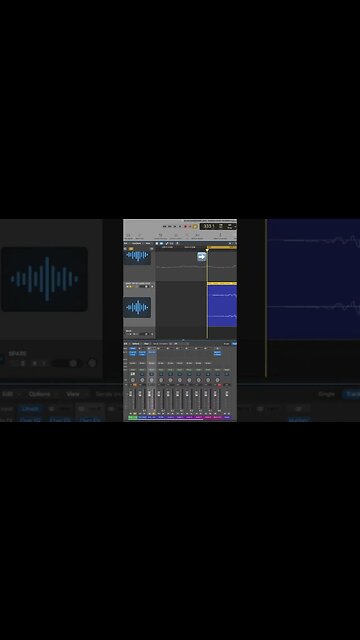
Task: Click the yellow cycle range in ruler
Action: click(222, 247)
